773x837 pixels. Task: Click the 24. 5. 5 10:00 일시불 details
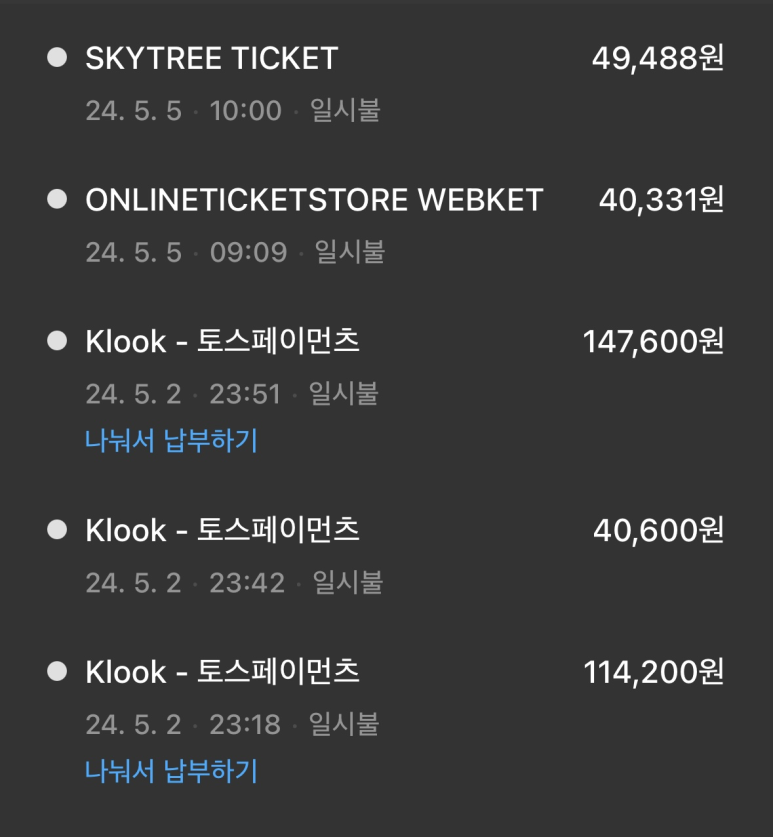click(x=233, y=110)
